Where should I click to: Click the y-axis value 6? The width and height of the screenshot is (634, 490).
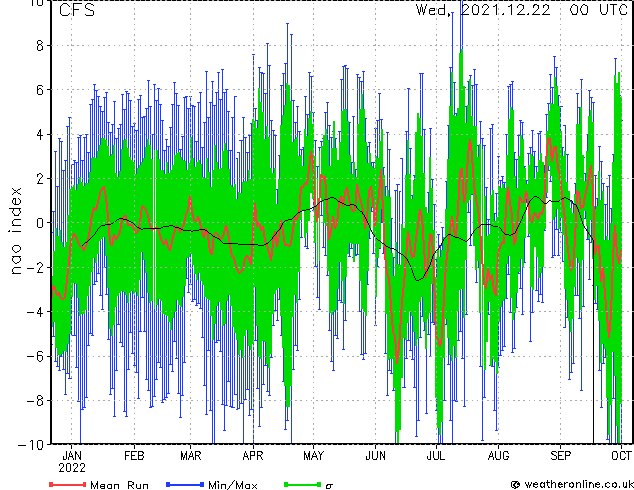(x=40, y=90)
